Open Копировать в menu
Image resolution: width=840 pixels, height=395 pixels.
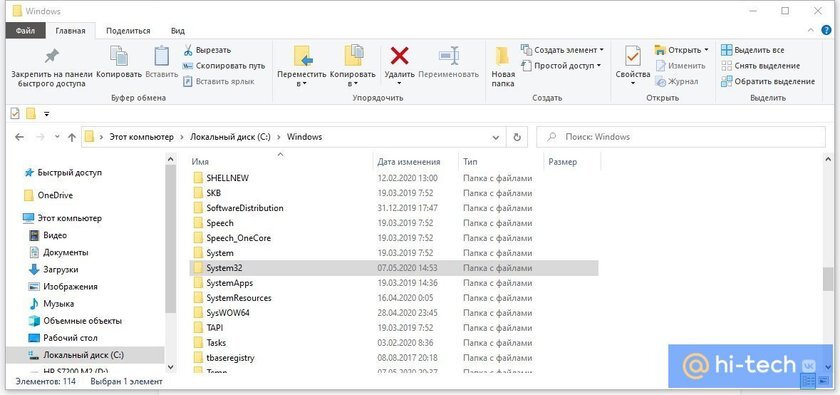(352, 66)
